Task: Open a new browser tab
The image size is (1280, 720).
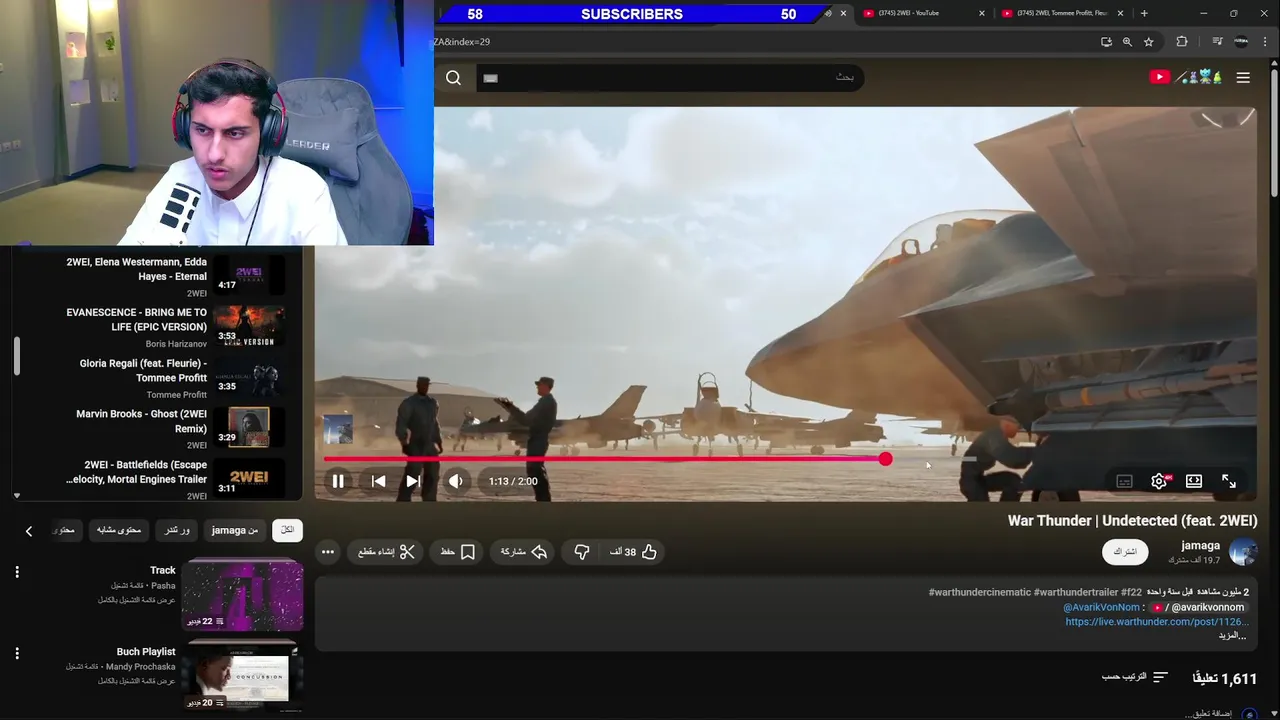Action: pos(1144,13)
